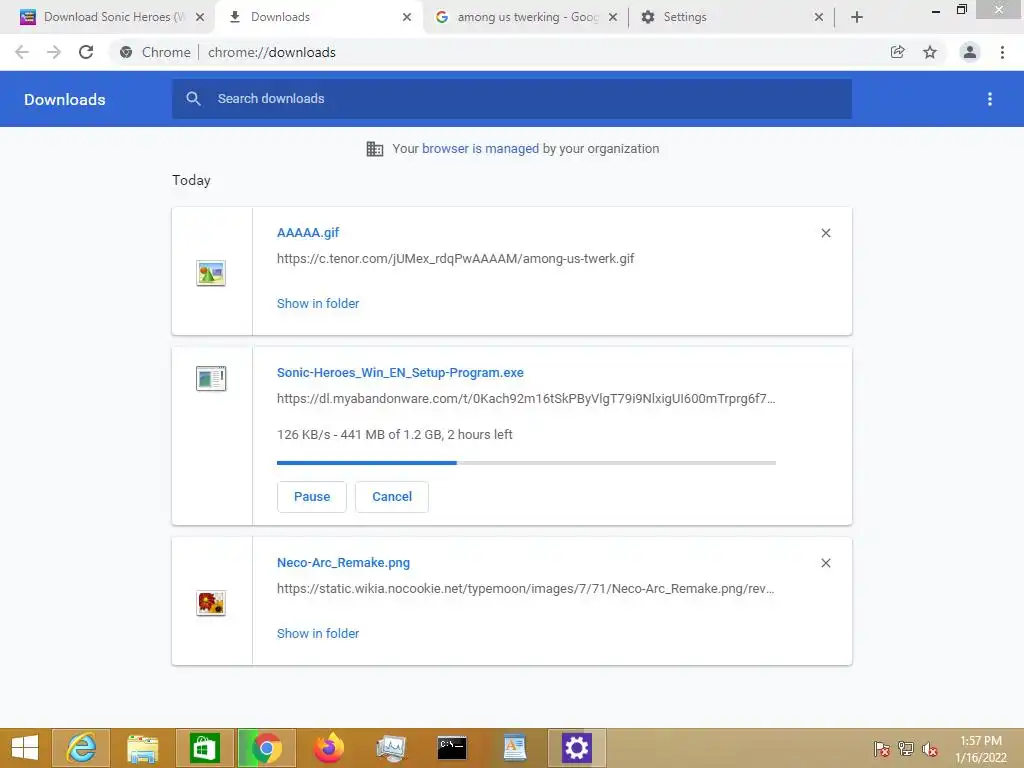Open the Windows Store taskbar icon
1024x768 pixels.
(204, 748)
